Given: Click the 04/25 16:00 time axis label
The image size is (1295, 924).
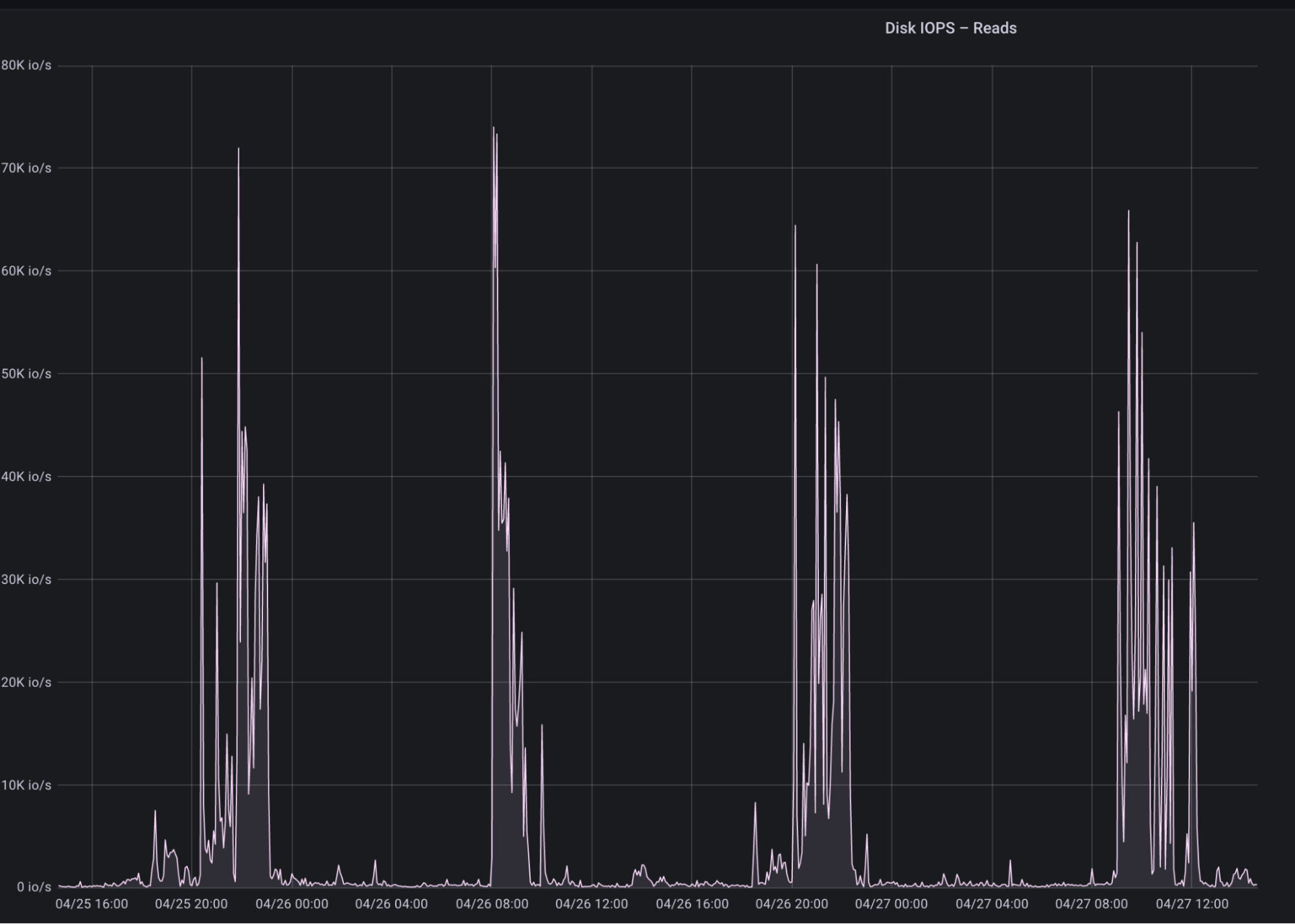Looking at the screenshot, I should click(91, 904).
